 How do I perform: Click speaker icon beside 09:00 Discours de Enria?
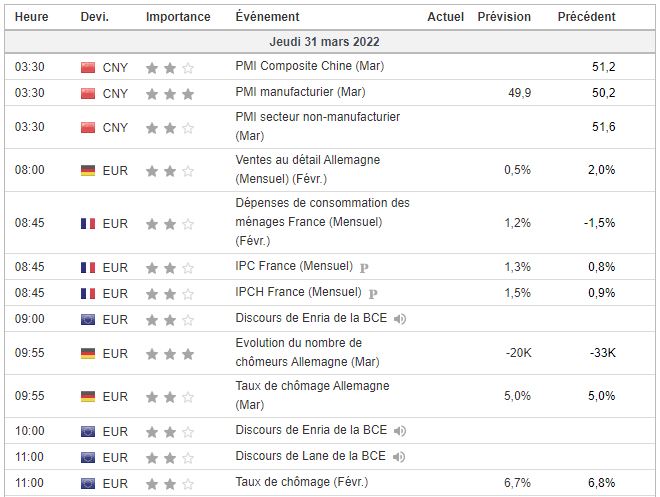pos(400,320)
